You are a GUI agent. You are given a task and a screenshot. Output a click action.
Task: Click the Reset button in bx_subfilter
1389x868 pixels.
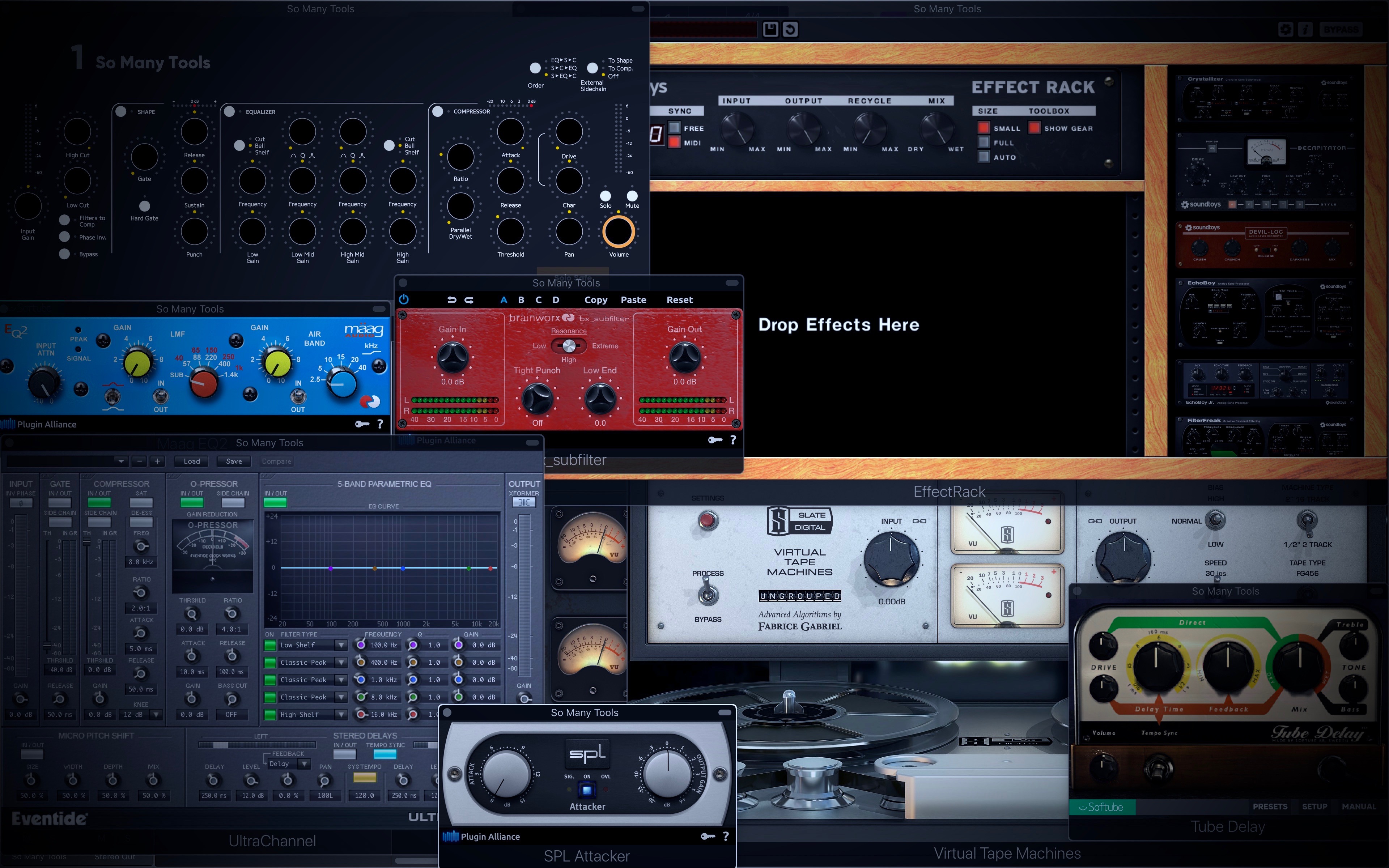pos(680,300)
